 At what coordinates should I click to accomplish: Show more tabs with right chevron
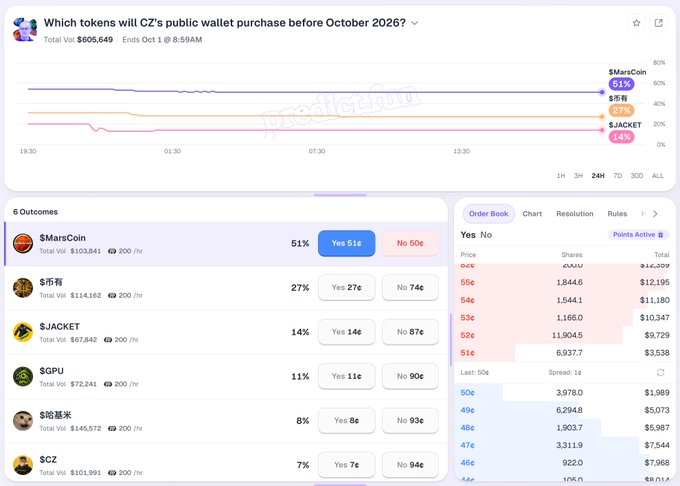click(x=655, y=214)
